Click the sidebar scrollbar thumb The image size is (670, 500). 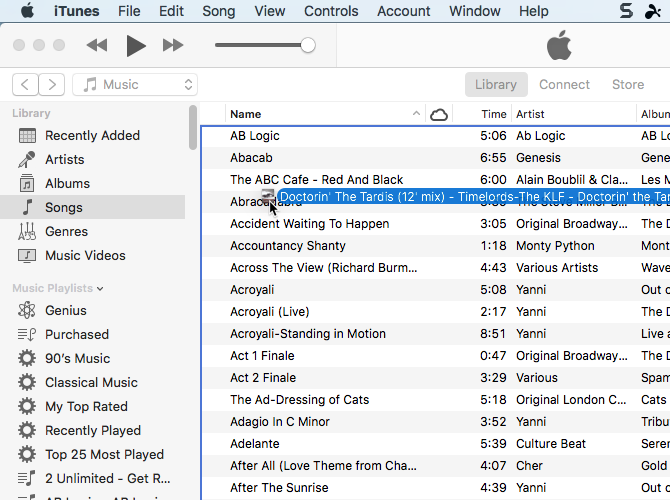coord(193,127)
